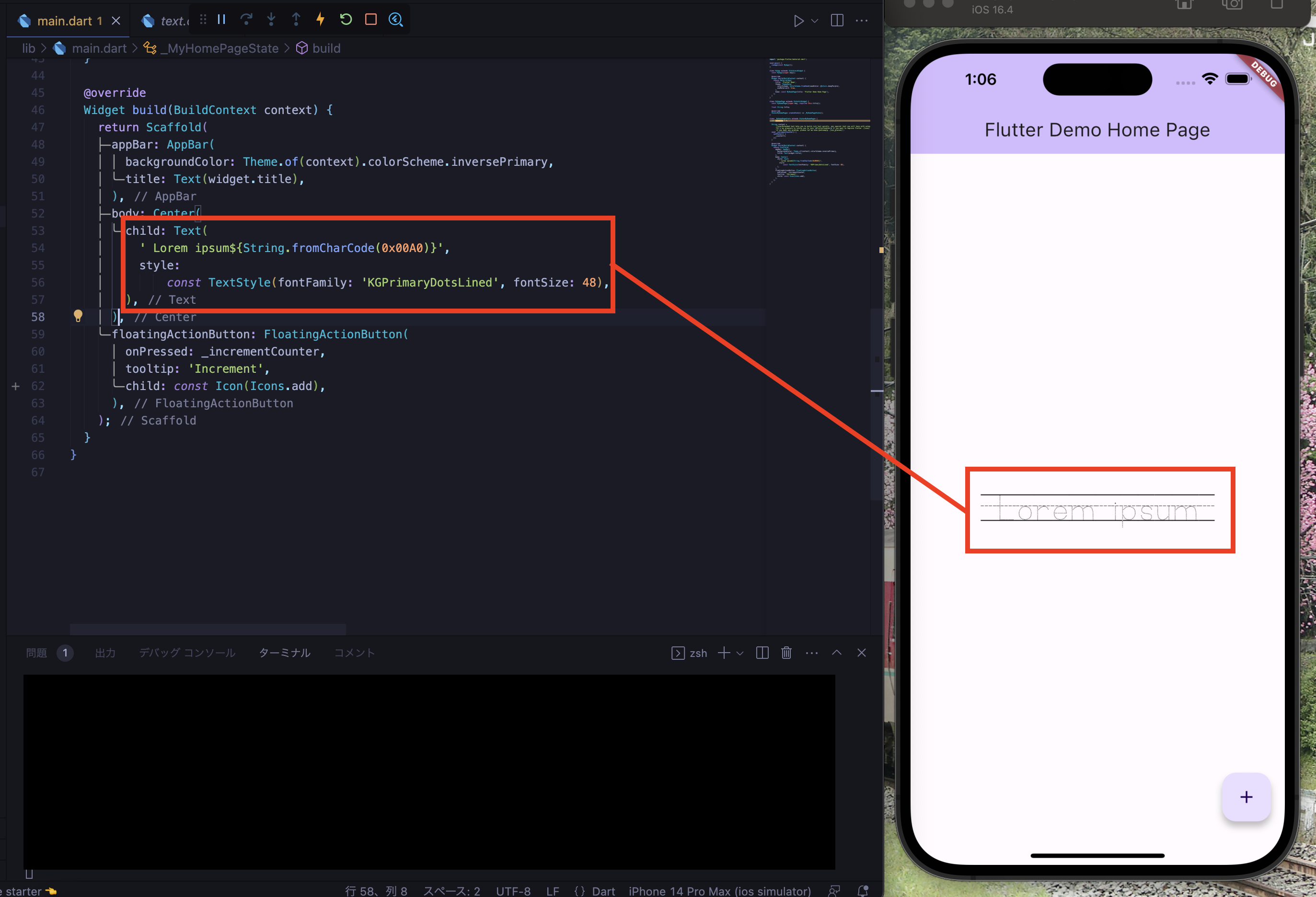Select iPhone 14 Pro Max device in the status bar

click(x=719, y=890)
